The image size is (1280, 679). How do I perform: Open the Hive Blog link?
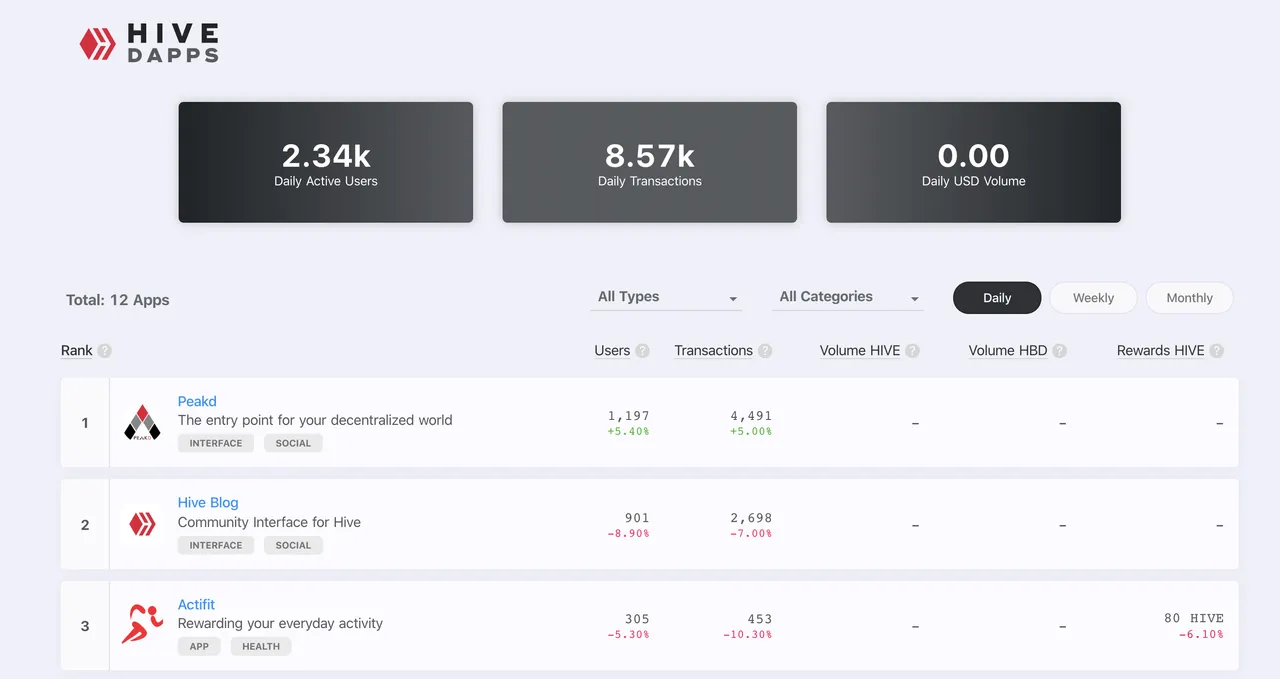(208, 503)
